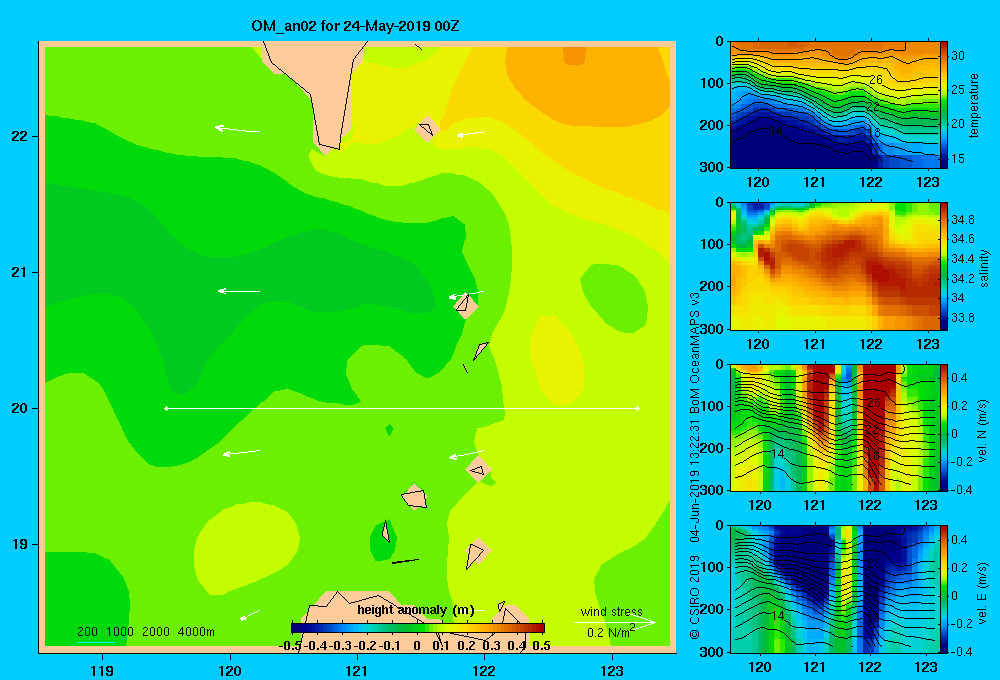The height and width of the screenshot is (680, 1000).
Task: Click the temperature color scale bar
Action: pyautogui.click(x=944, y=105)
